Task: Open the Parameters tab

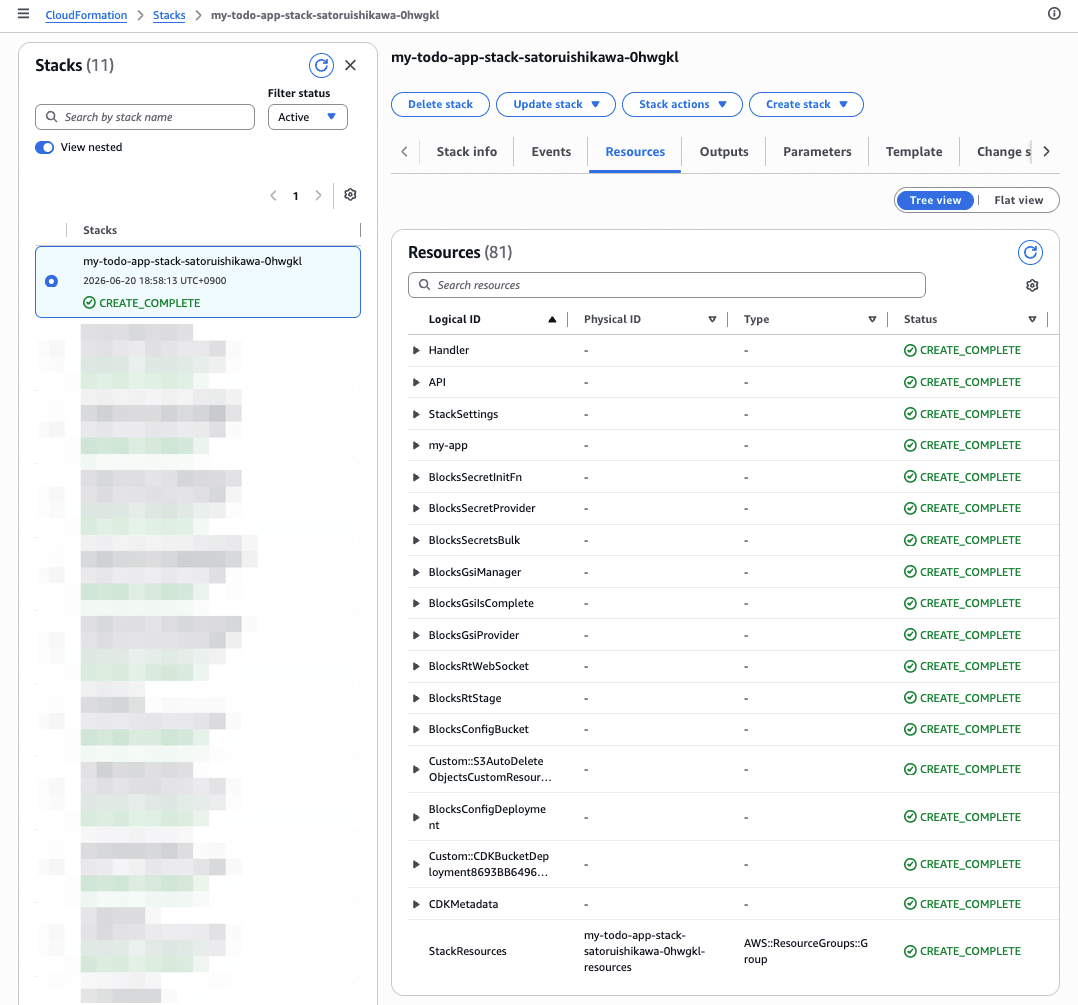Action: tap(817, 152)
